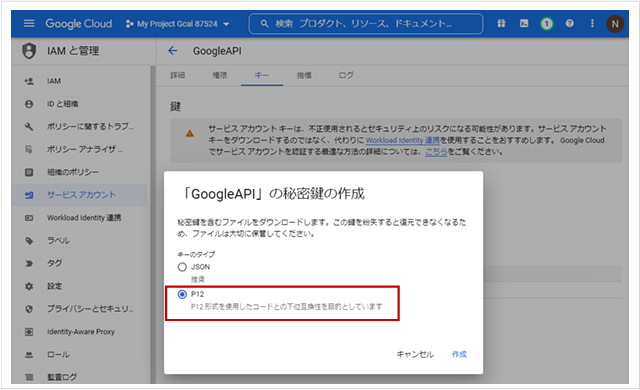The width and height of the screenshot is (640, 390).
Task: Open the My Project Gcal 87524 project selector
Action: (x=178, y=24)
